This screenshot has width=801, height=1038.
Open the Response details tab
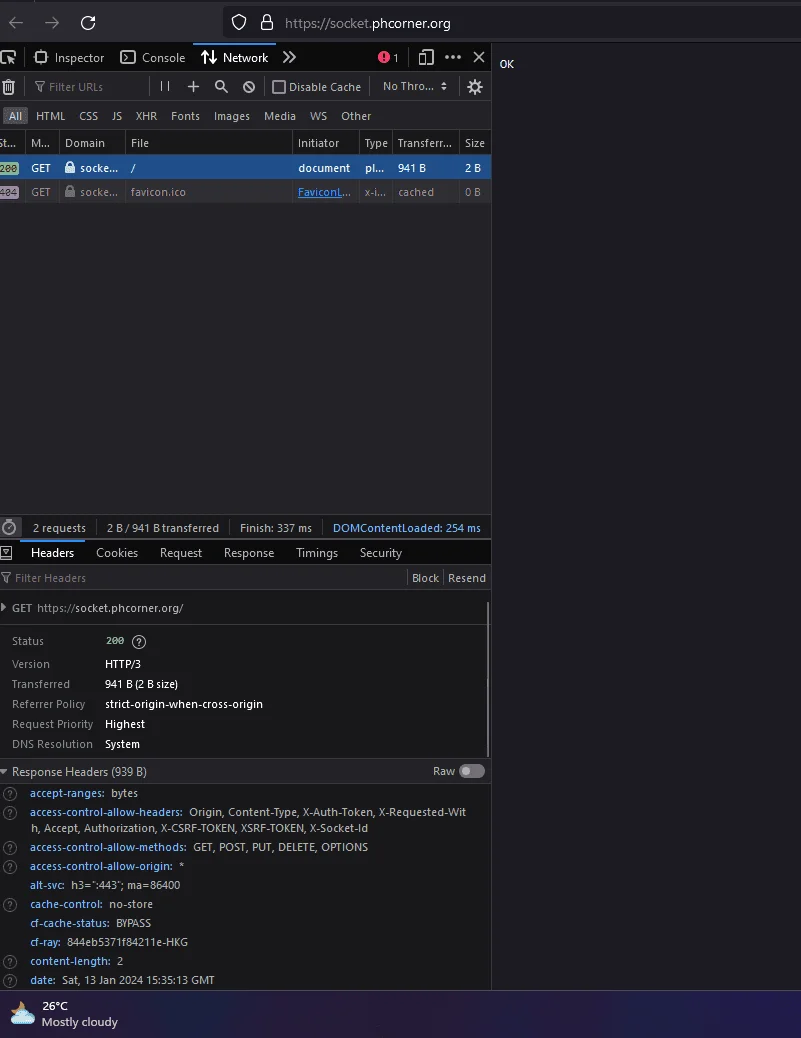pos(249,553)
